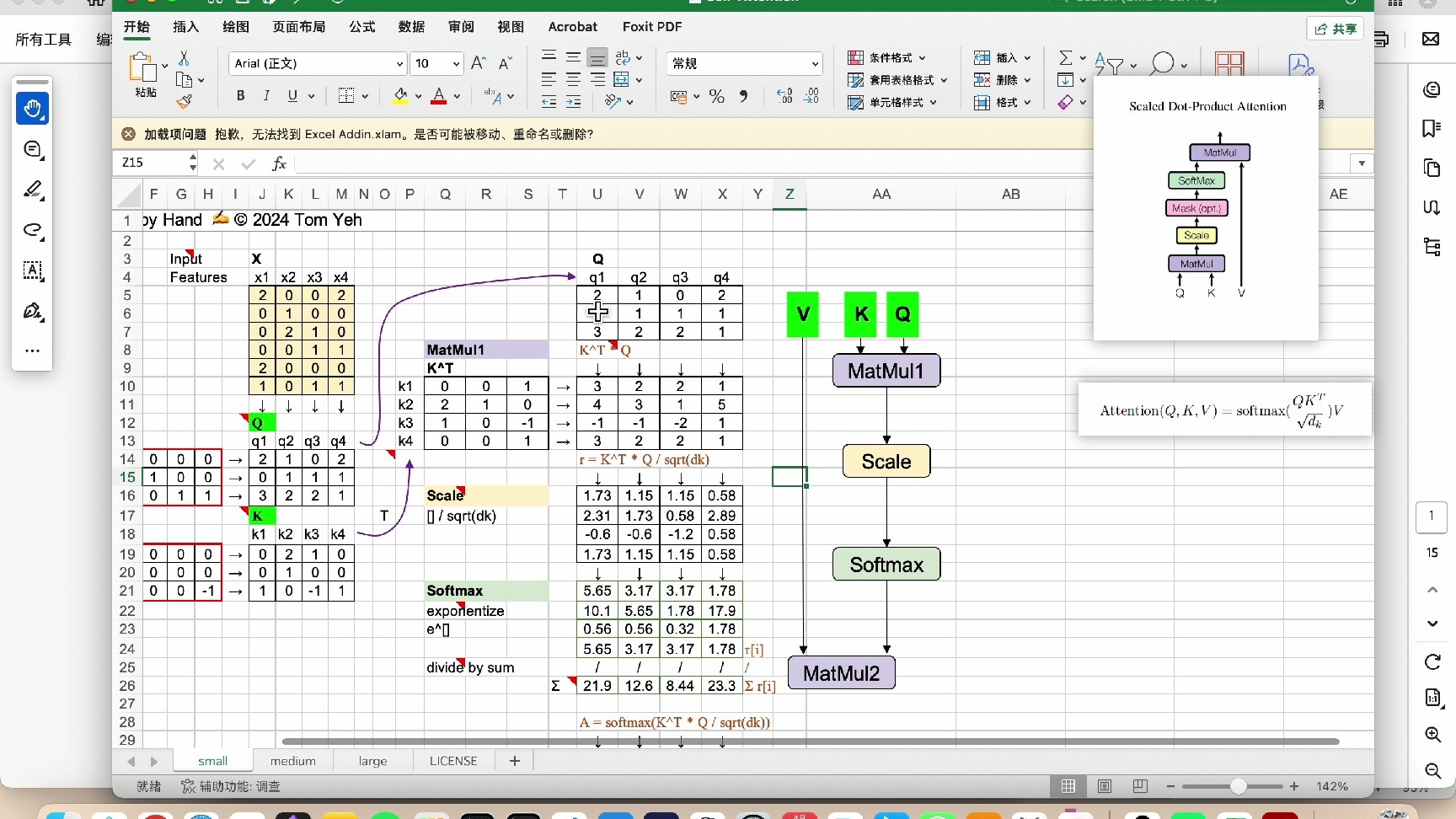Open the 开始 Home ribbon tab
Viewport: 1456px width, 819px height.
tap(136, 27)
